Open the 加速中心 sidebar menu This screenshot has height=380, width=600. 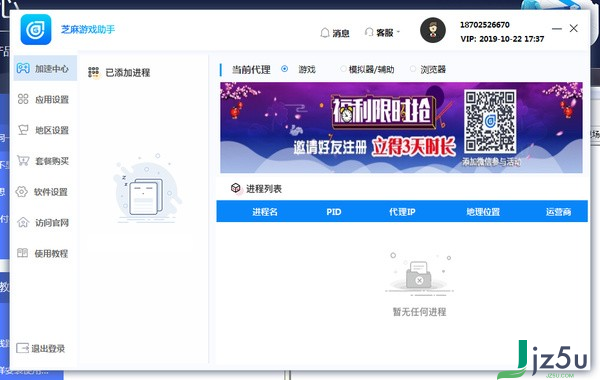pos(45,68)
